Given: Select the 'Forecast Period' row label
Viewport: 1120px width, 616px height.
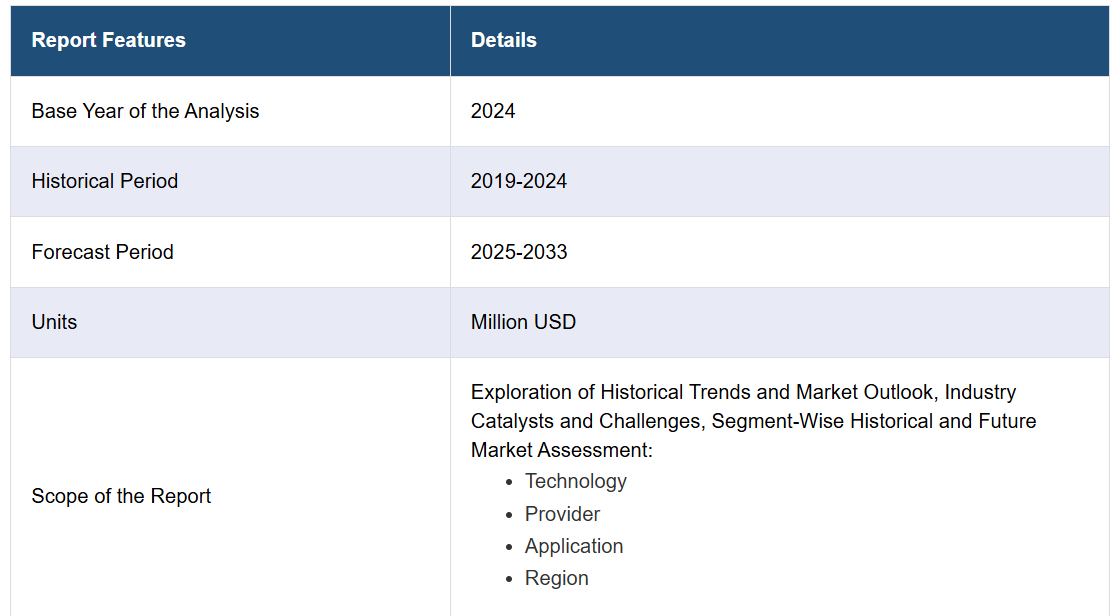Looking at the screenshot, I should point(102,252).
